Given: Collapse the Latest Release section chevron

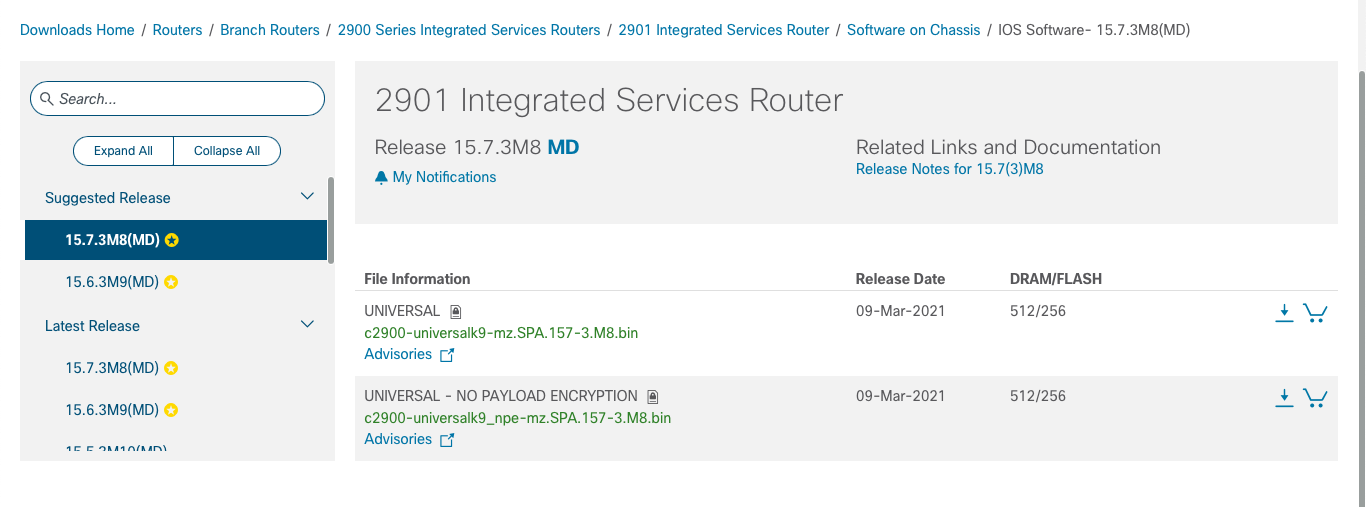Looking at the screenshot, I should tap(308, 325).
